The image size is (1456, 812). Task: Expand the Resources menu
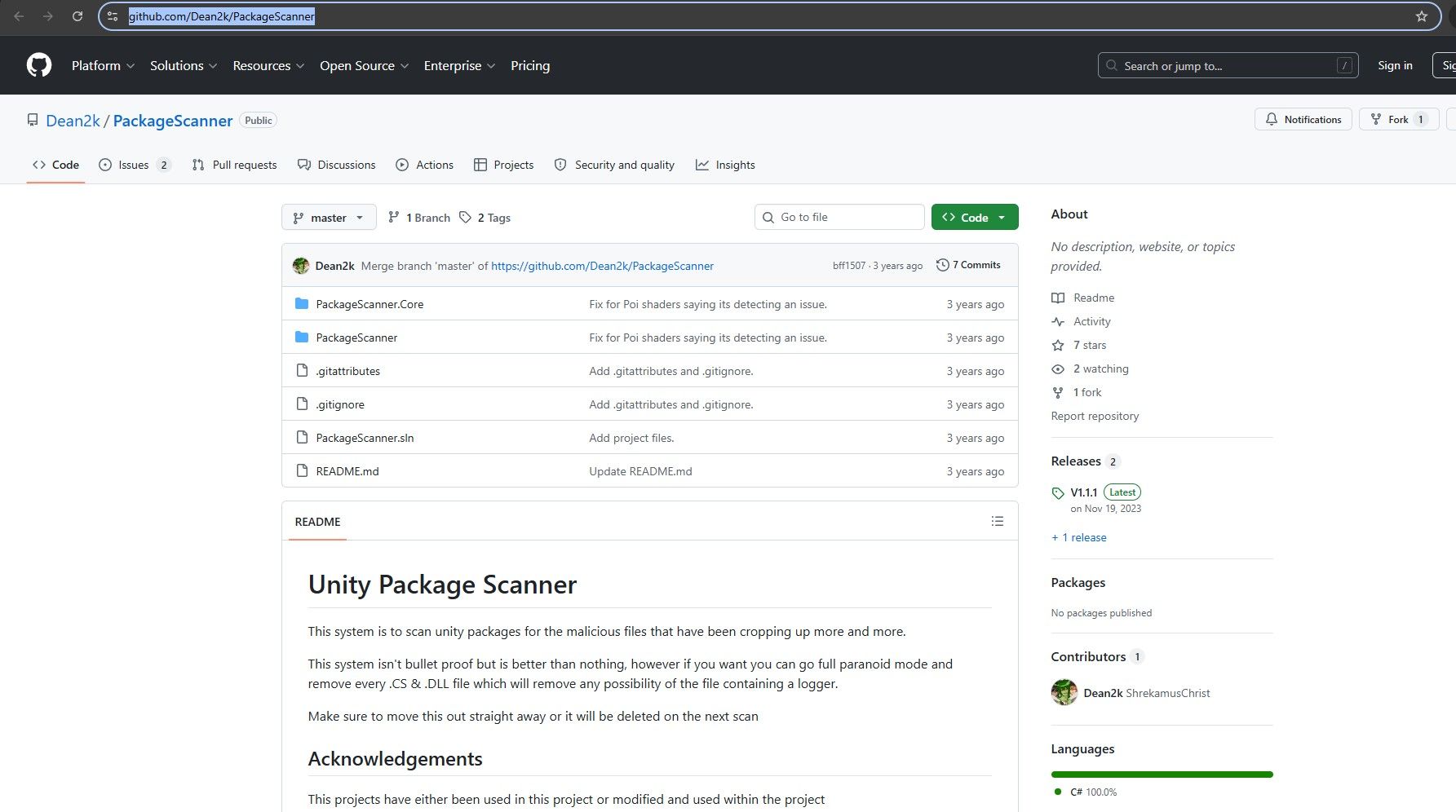click(268, 66)
